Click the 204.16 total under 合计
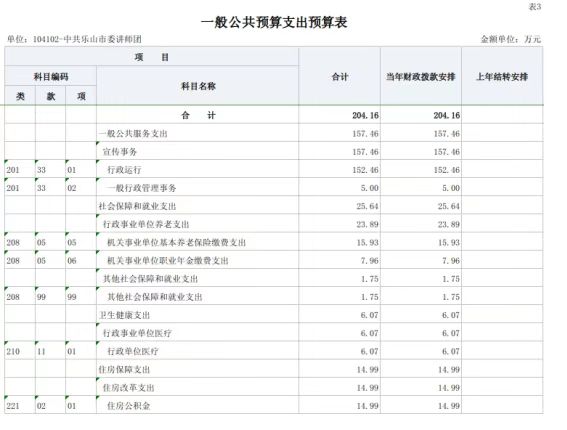567x430 pixels. (x=365, y=115)
